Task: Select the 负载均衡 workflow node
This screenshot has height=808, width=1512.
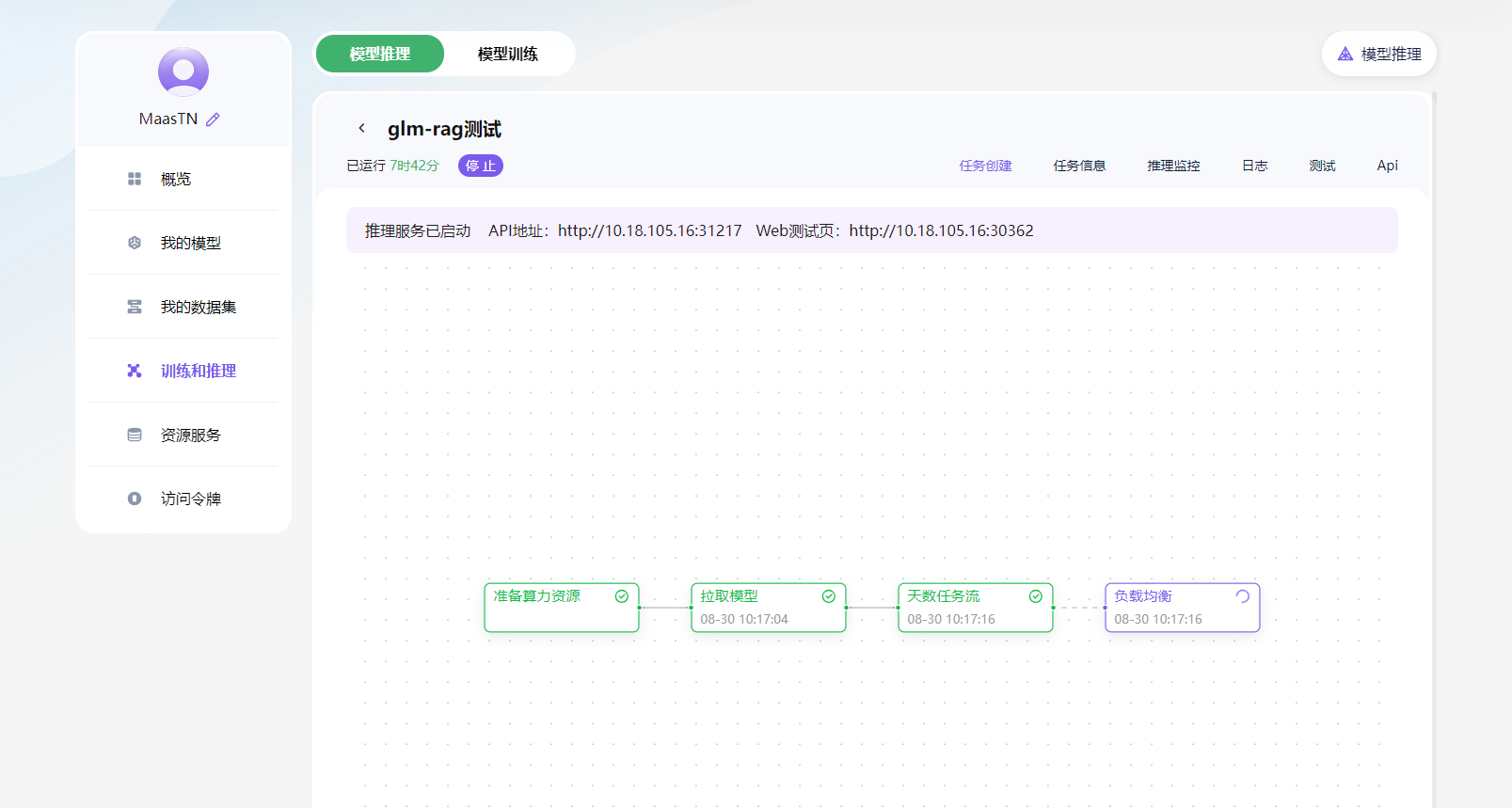Action: tap(1183, 608)
